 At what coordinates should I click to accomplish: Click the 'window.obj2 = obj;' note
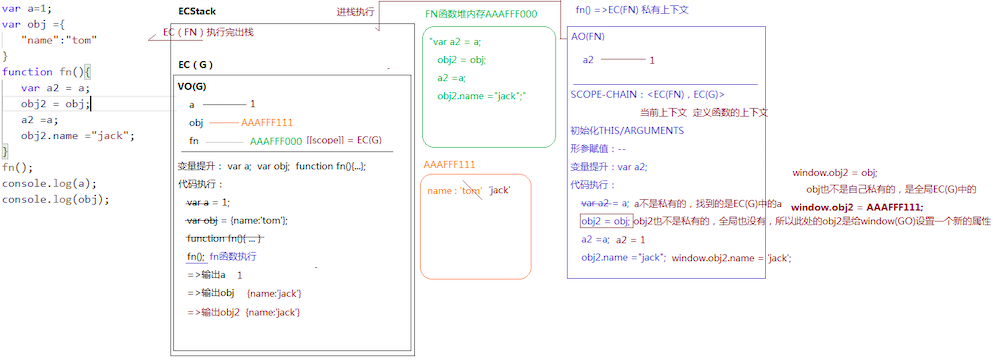pos(835,173)
